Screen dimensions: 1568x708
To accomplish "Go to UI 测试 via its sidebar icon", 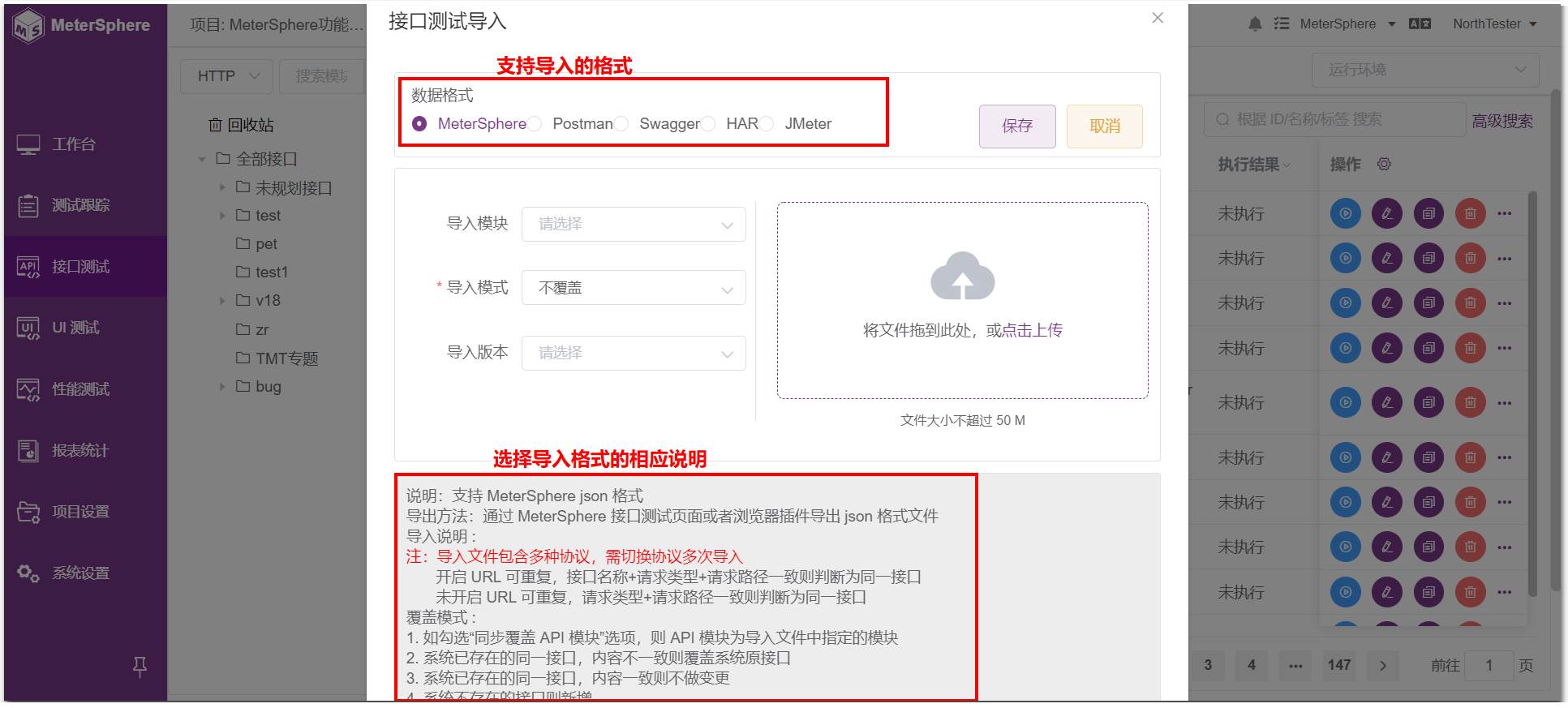I will coord(28,328).
